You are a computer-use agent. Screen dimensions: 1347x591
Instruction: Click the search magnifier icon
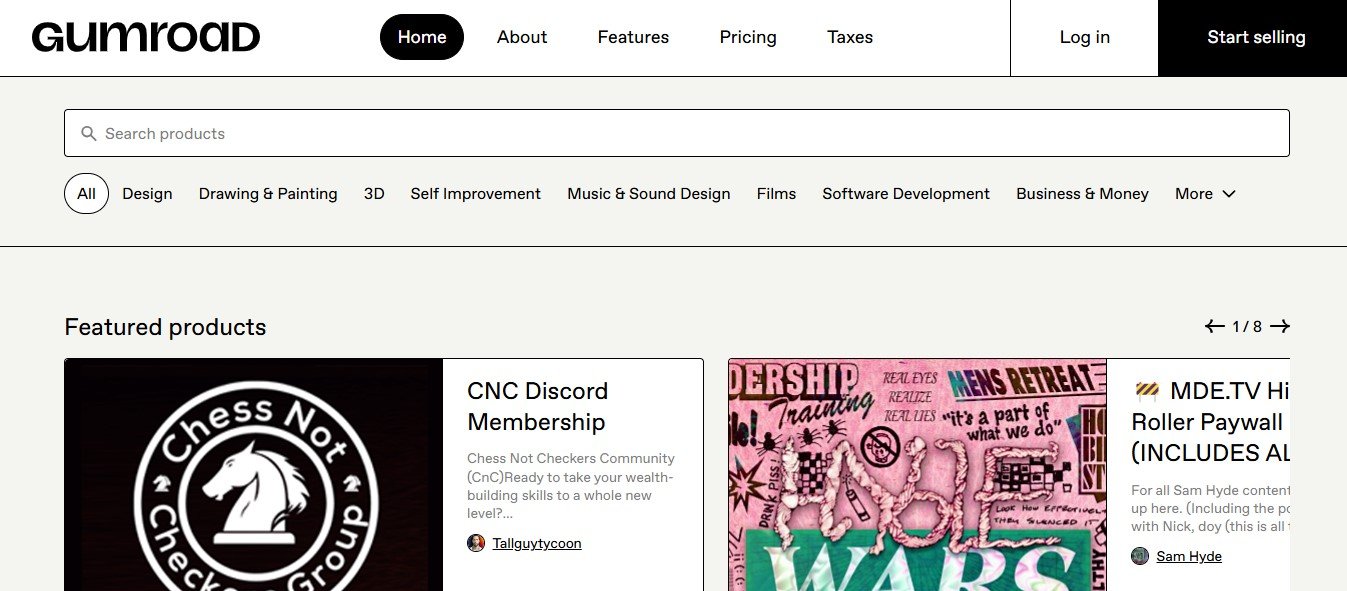[x=89, y=133]
